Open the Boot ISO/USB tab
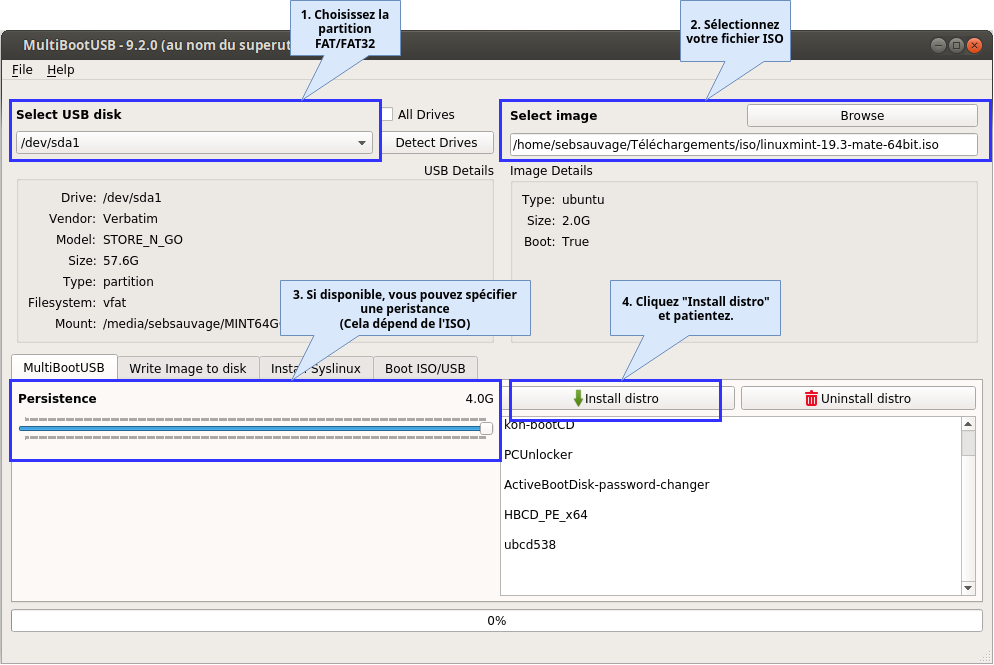Image resolution: width=994 pixels, height=665 pixels. pos(425,368)
